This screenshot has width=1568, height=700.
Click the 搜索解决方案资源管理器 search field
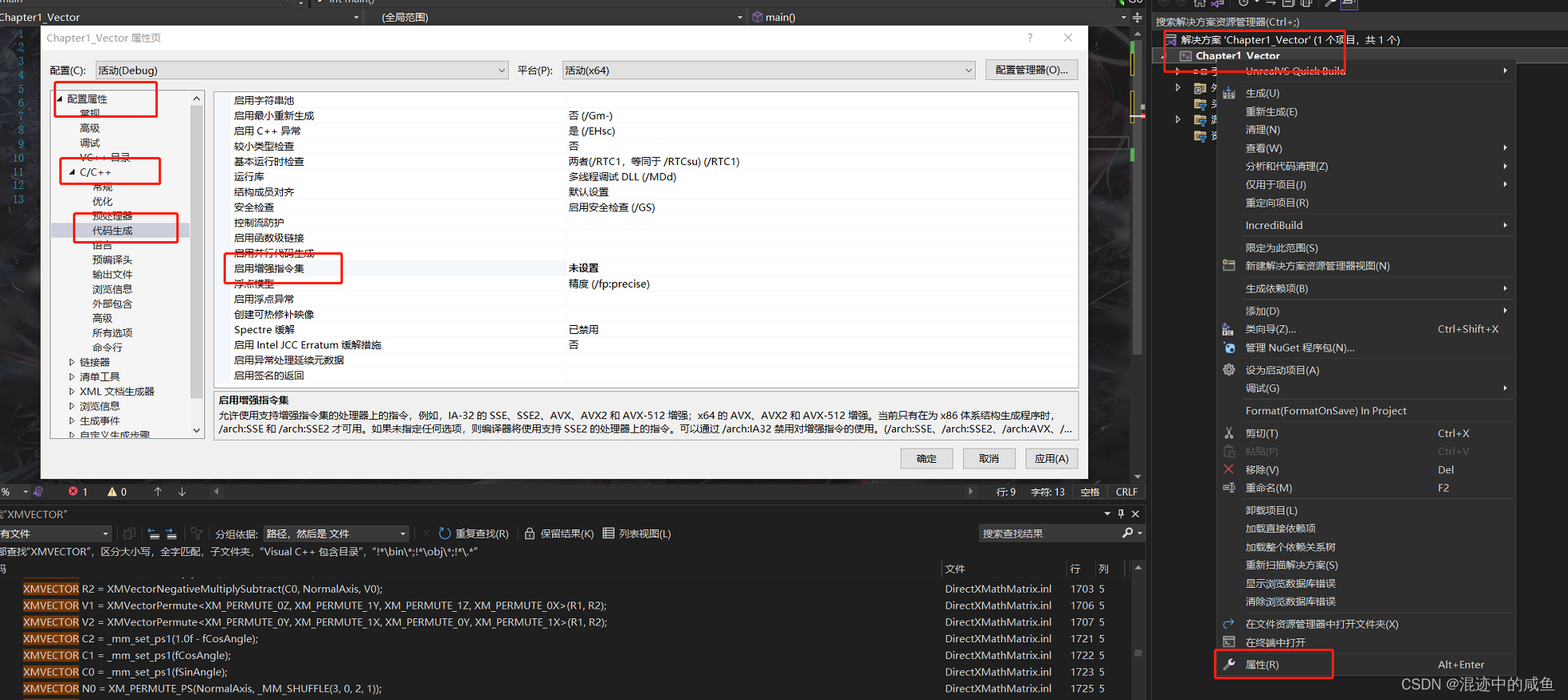click(1359, 22)
